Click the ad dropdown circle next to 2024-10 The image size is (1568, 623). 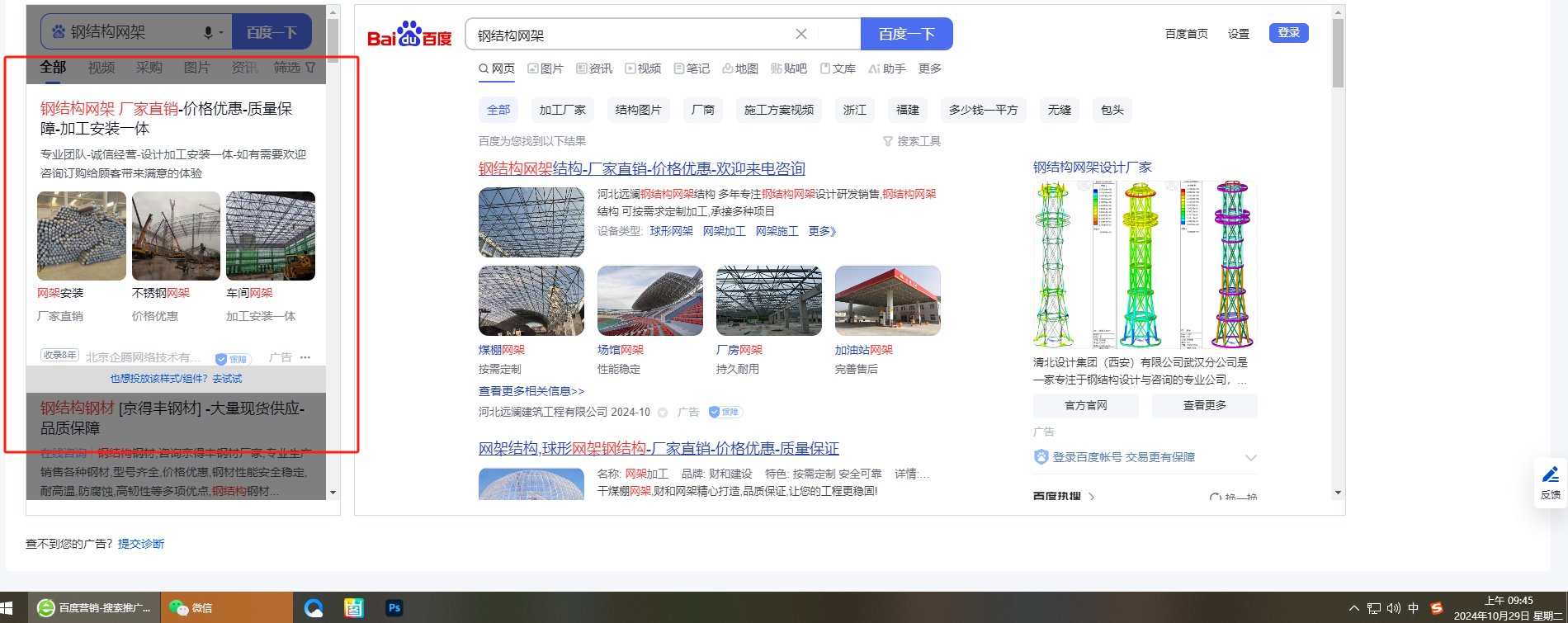tap(663, 413)
